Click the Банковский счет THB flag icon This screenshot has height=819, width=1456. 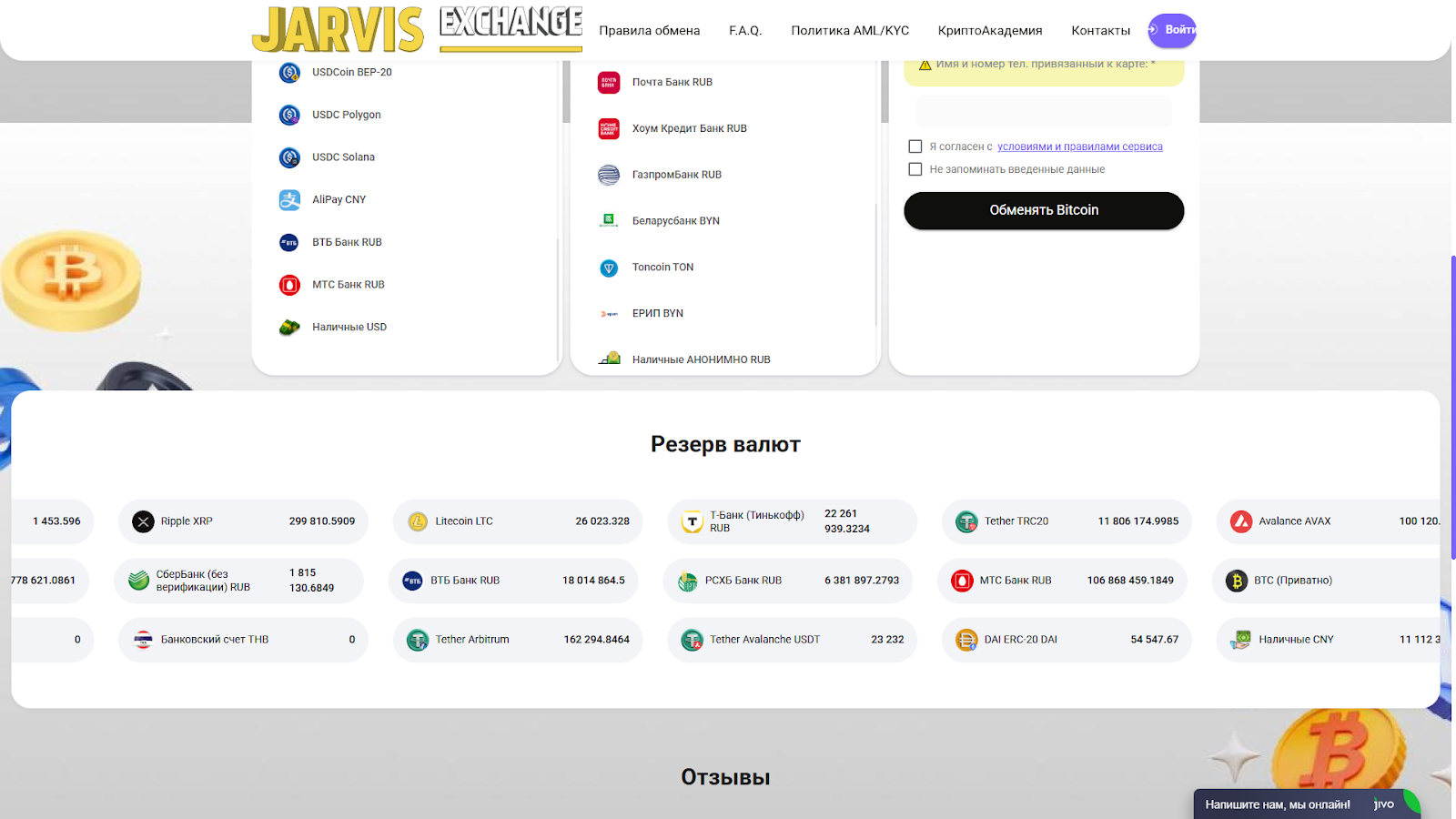point(143,640)
